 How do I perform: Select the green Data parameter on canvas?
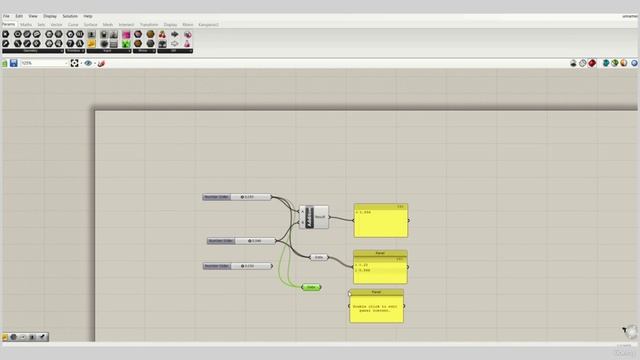(x=311, y=287)
